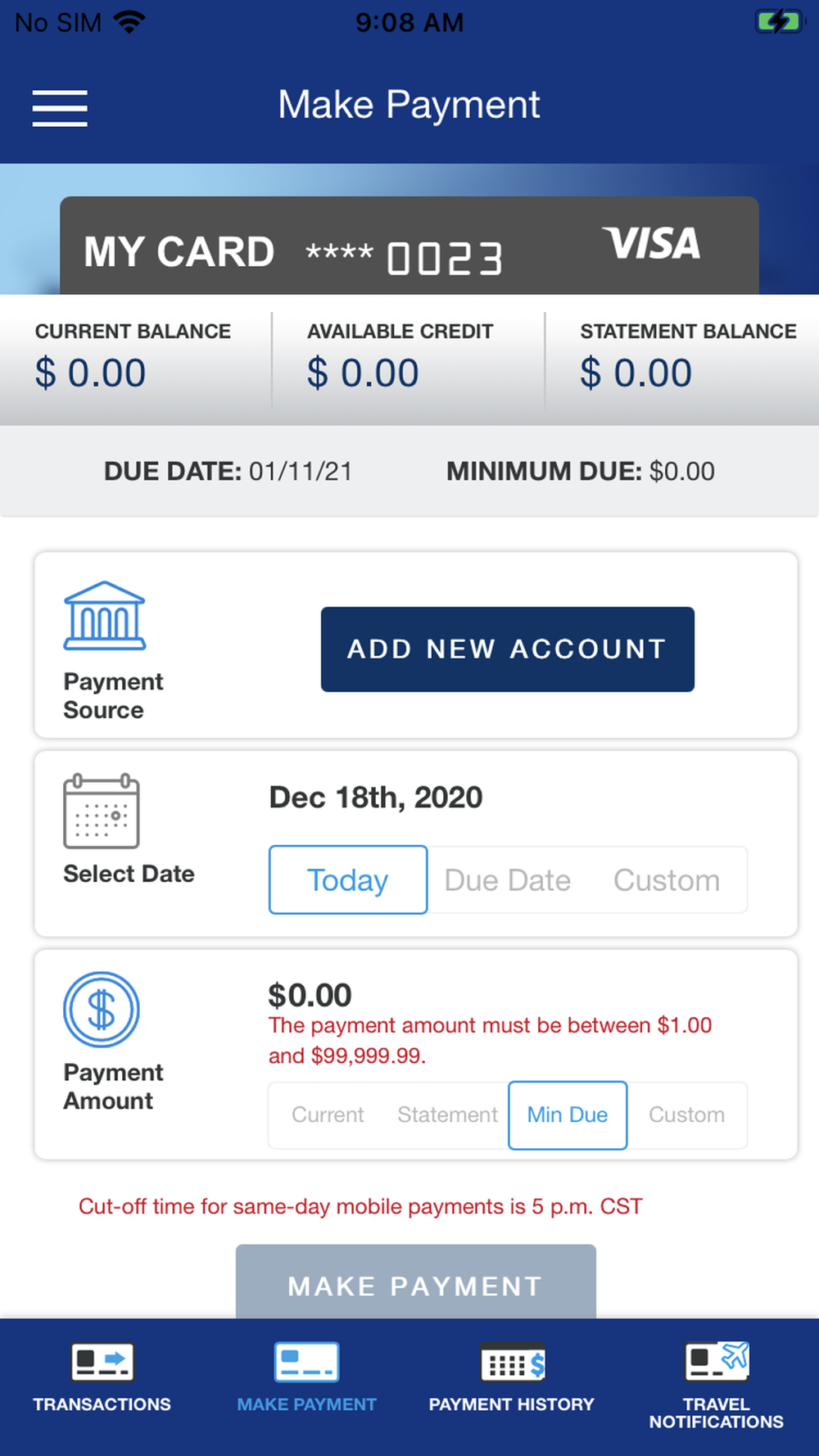Click Add New Account button
The height and width of the screenshot is (1456, 819).
[x=508, y=649]
